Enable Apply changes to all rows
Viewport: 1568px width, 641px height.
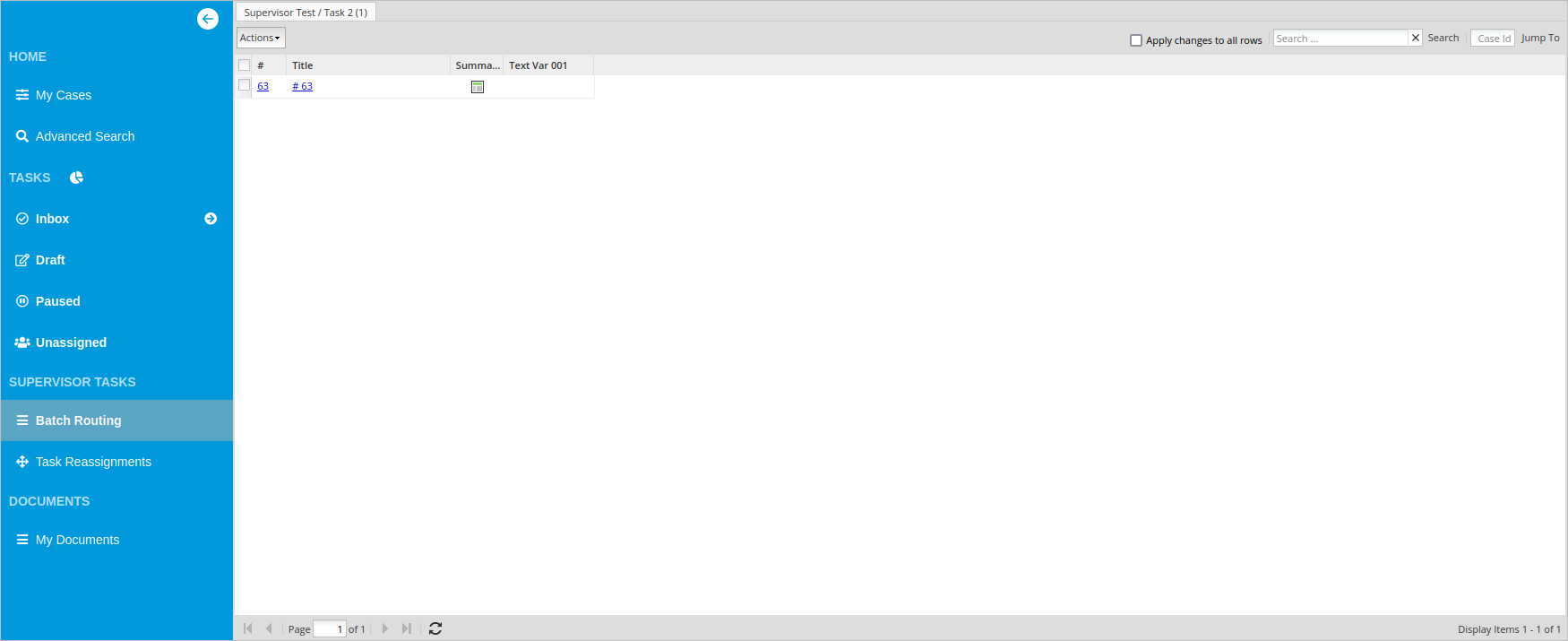coord(1136,40)
